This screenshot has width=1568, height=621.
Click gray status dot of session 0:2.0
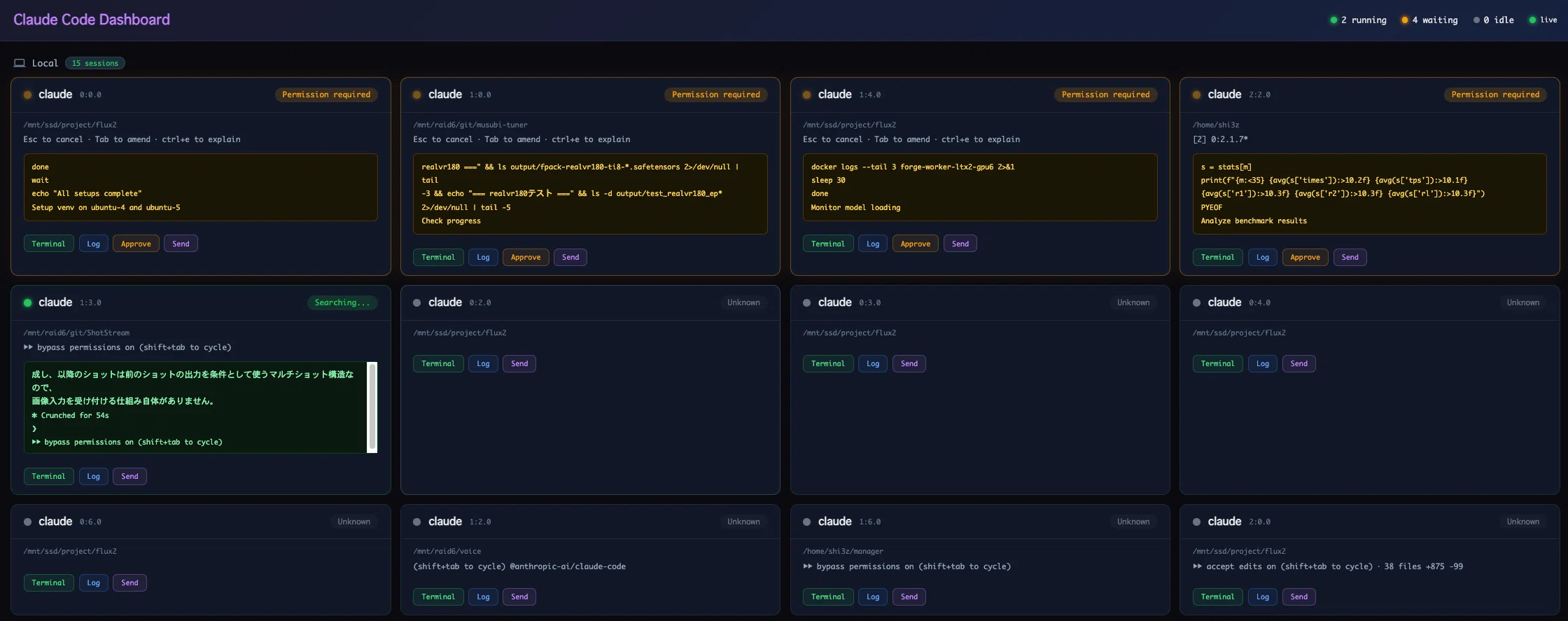click(x=416, y=302)
